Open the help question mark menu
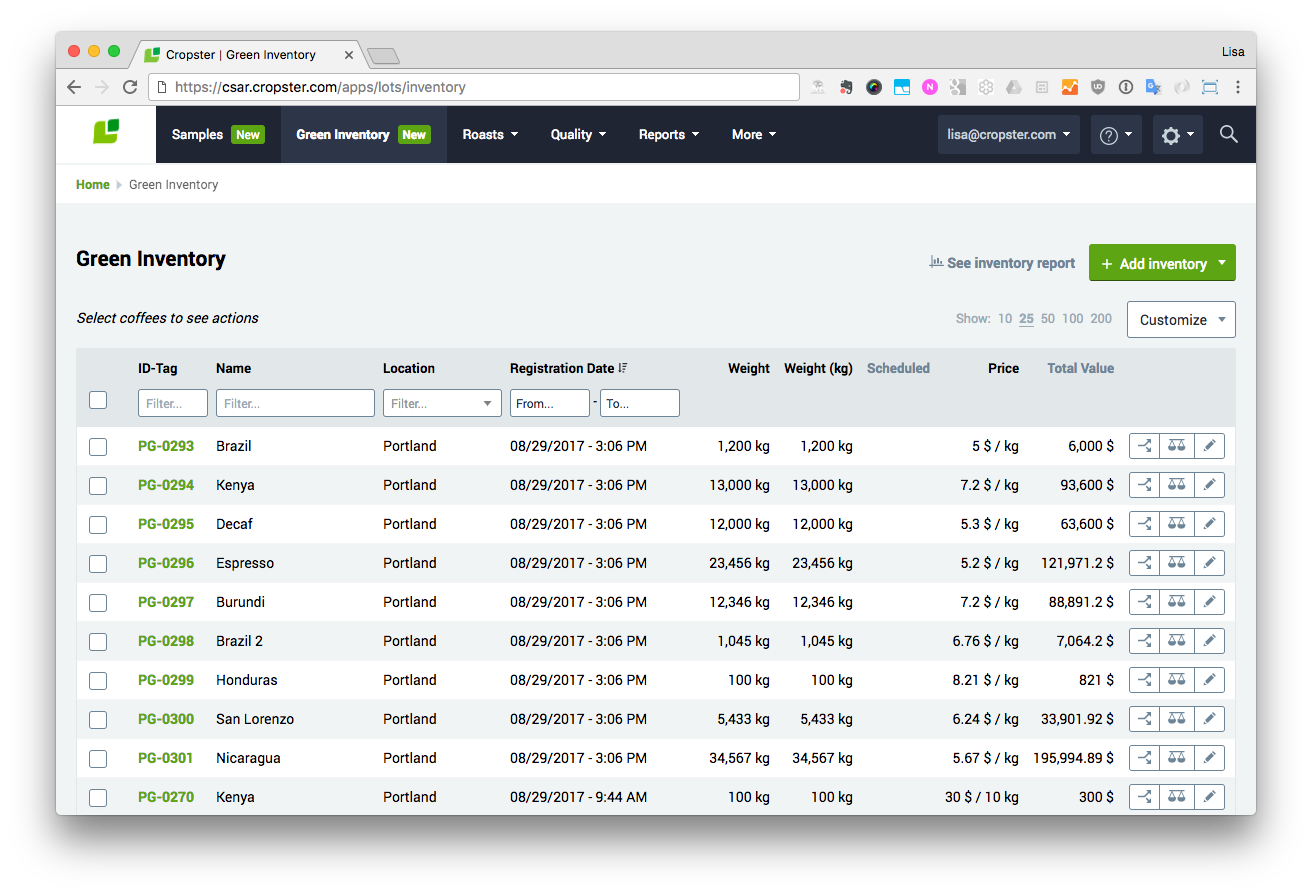This screenshot has width=1312, height=895. [1115, 135]
